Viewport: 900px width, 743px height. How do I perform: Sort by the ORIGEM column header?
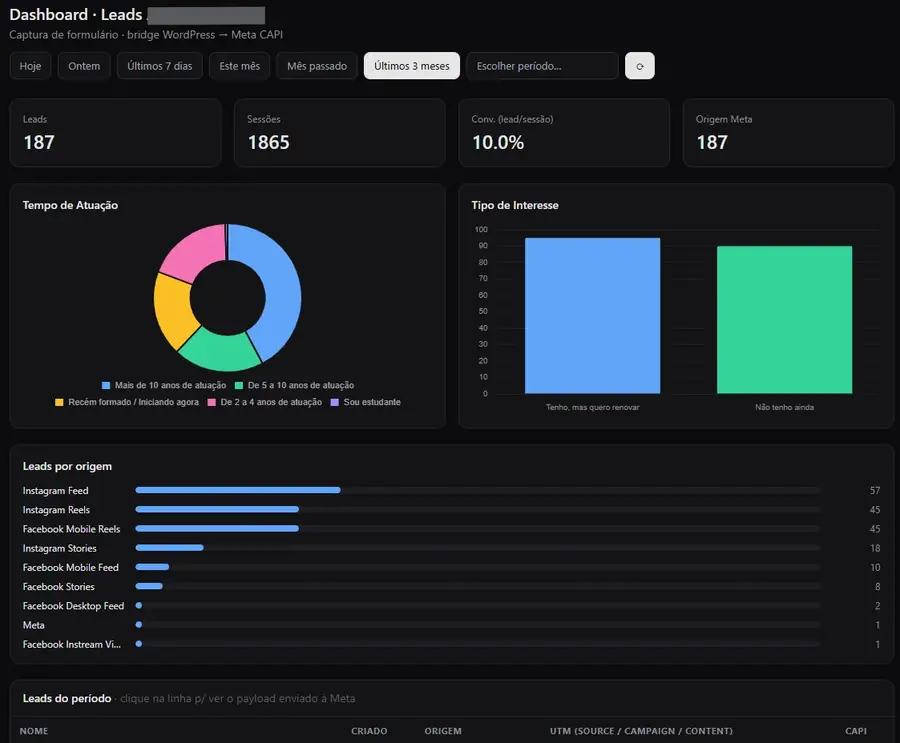[443, 731]
